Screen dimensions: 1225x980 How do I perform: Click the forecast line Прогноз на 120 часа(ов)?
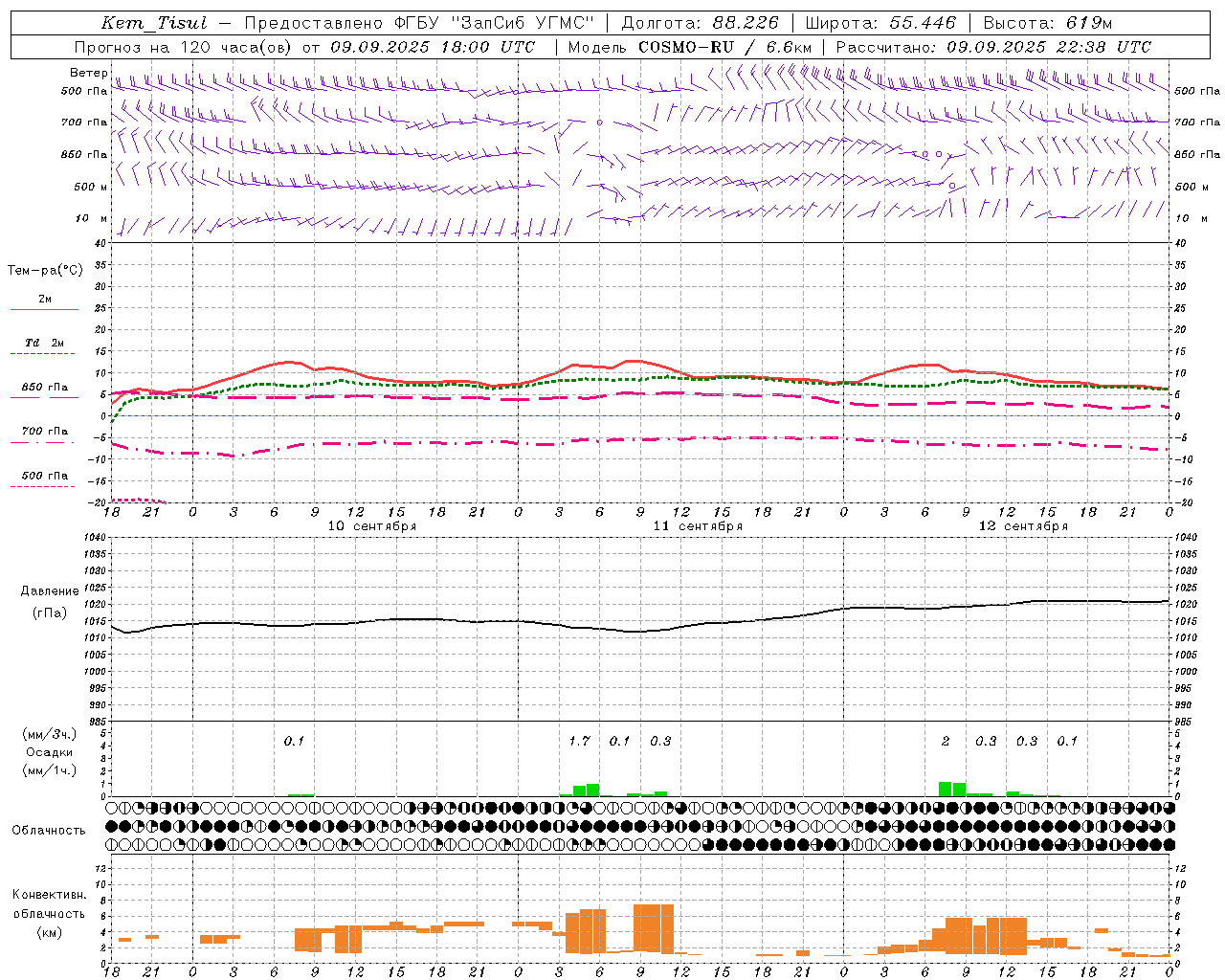click(185, 47)
